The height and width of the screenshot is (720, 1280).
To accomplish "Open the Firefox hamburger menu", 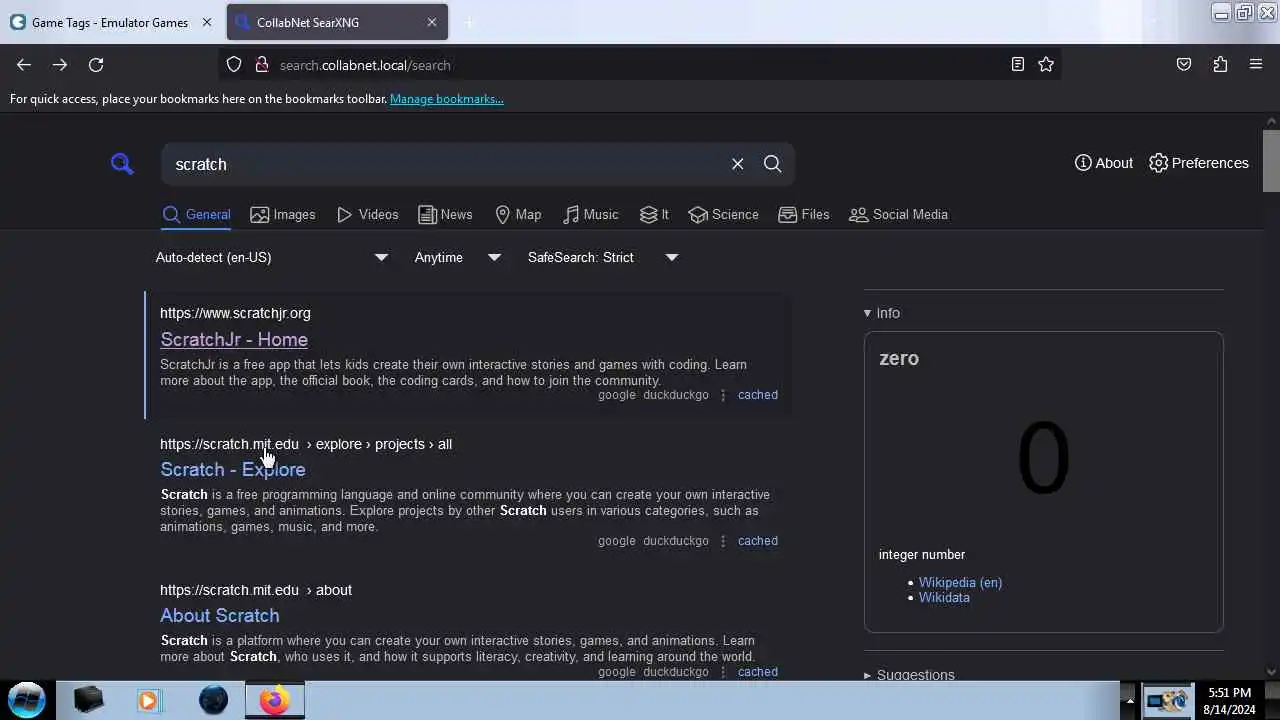I will click(1256, 65).
